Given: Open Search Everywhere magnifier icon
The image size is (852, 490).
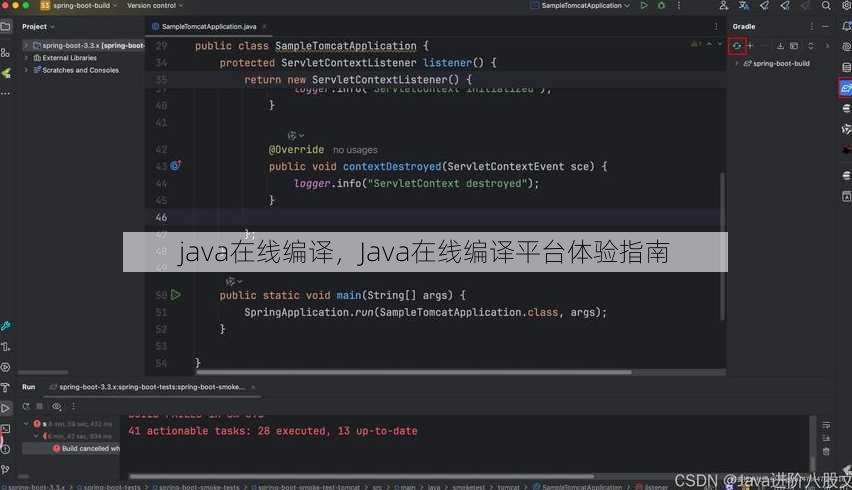Looking at the screenshot, I should click(x=826, y=5).
